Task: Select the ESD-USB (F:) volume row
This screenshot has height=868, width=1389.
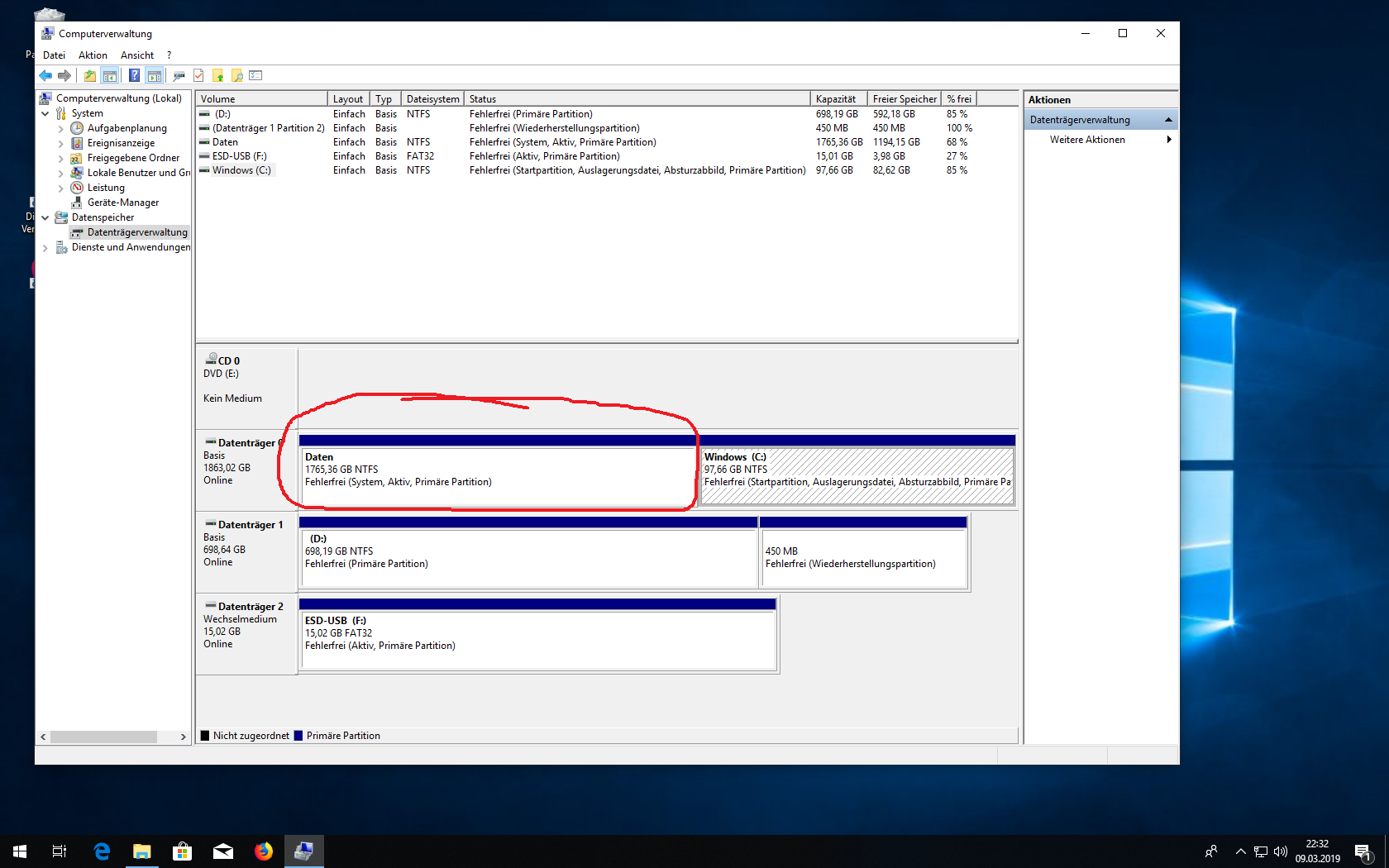Action: click(587, 156)
